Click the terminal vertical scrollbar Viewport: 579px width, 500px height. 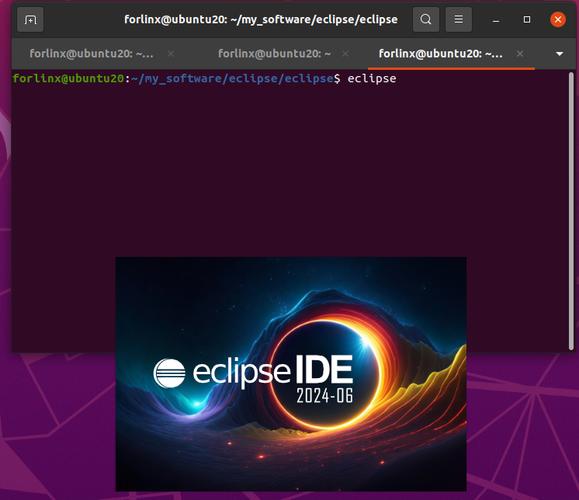click(571, 211)
